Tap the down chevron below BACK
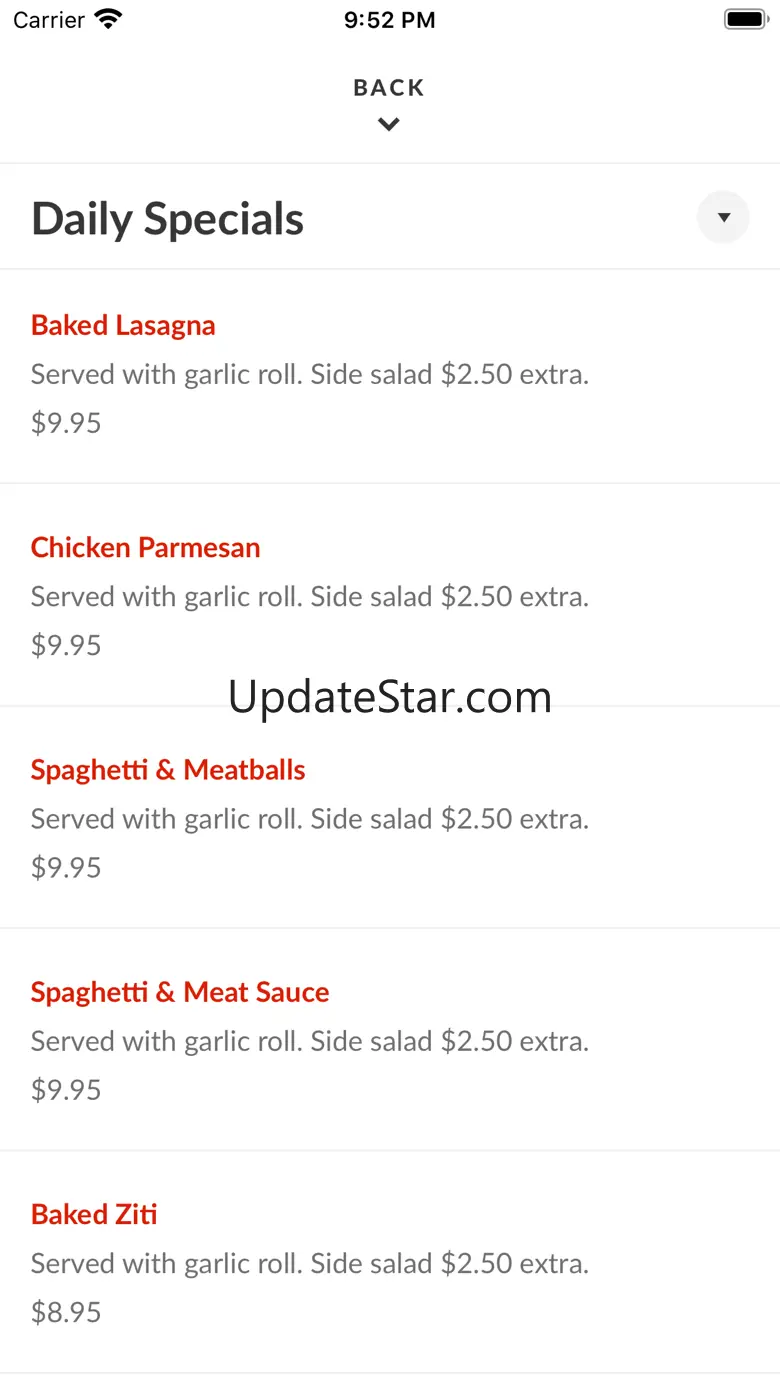This screenshot has width=780, height=1387. (x=389, y=124)
